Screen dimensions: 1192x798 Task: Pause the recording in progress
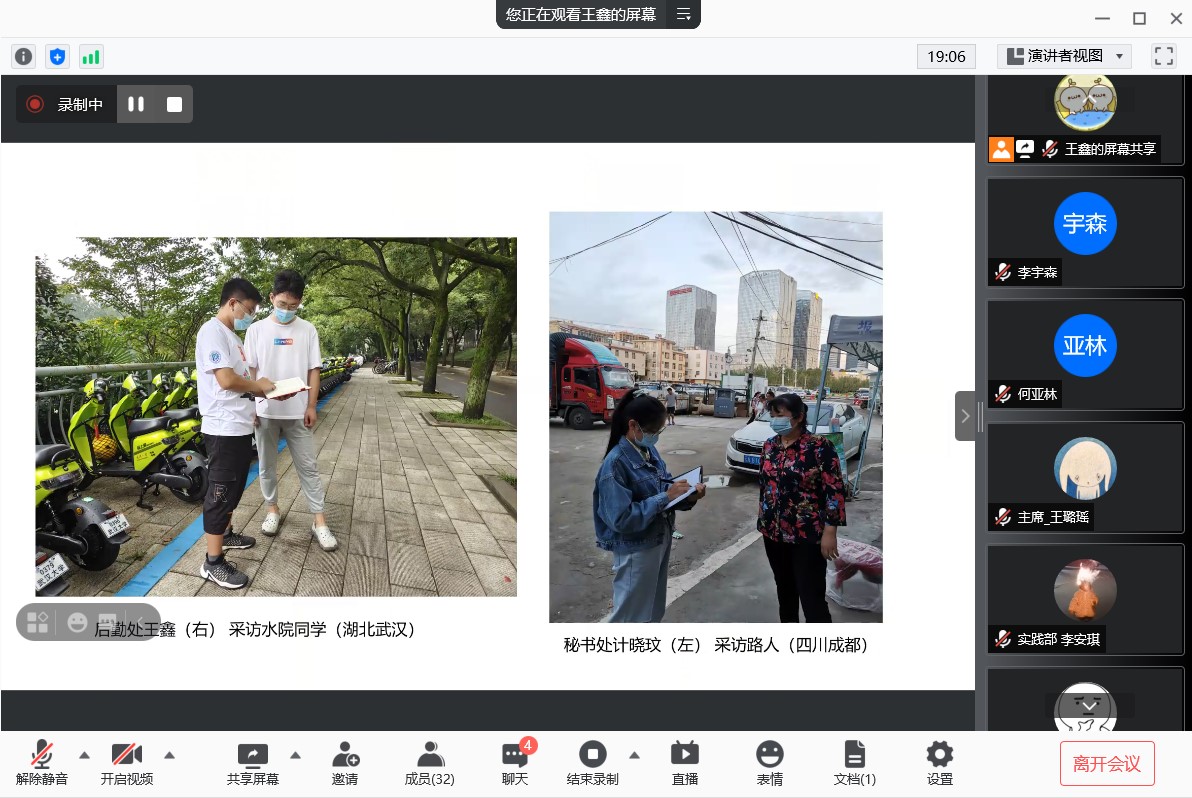click(x=136, y=104)
